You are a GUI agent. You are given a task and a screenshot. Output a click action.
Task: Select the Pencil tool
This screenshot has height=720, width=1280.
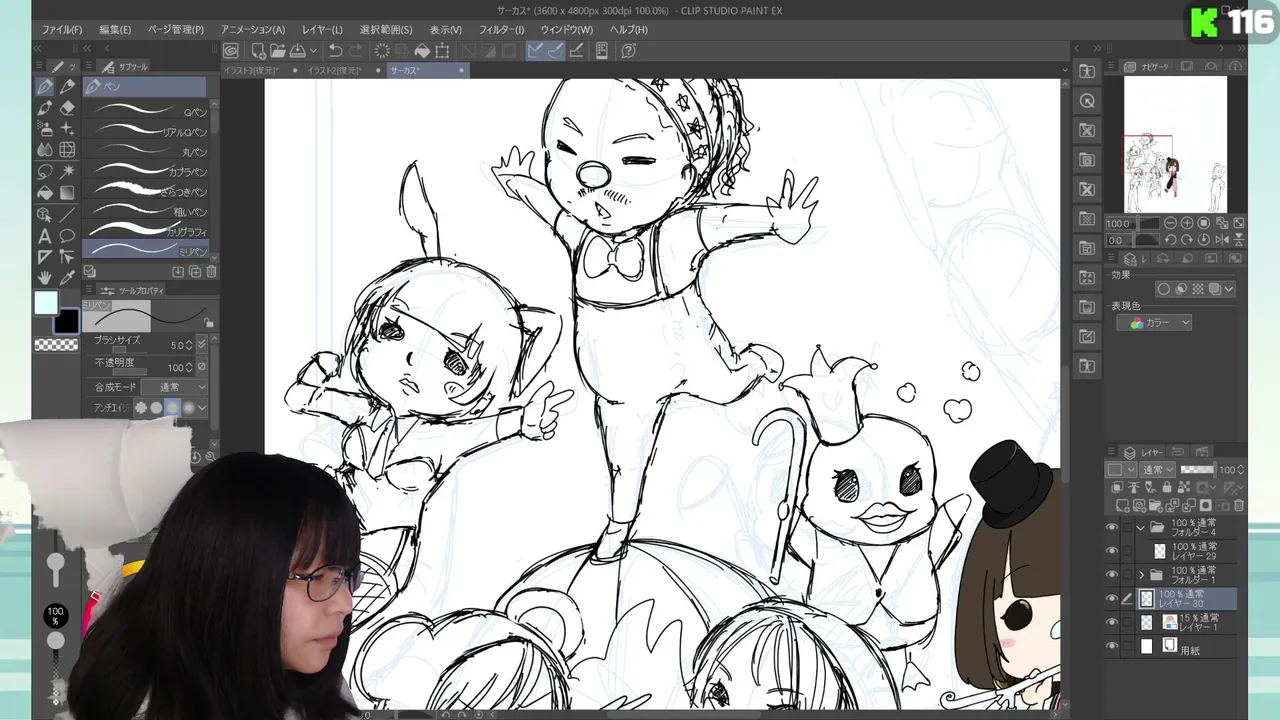[67, 87]
